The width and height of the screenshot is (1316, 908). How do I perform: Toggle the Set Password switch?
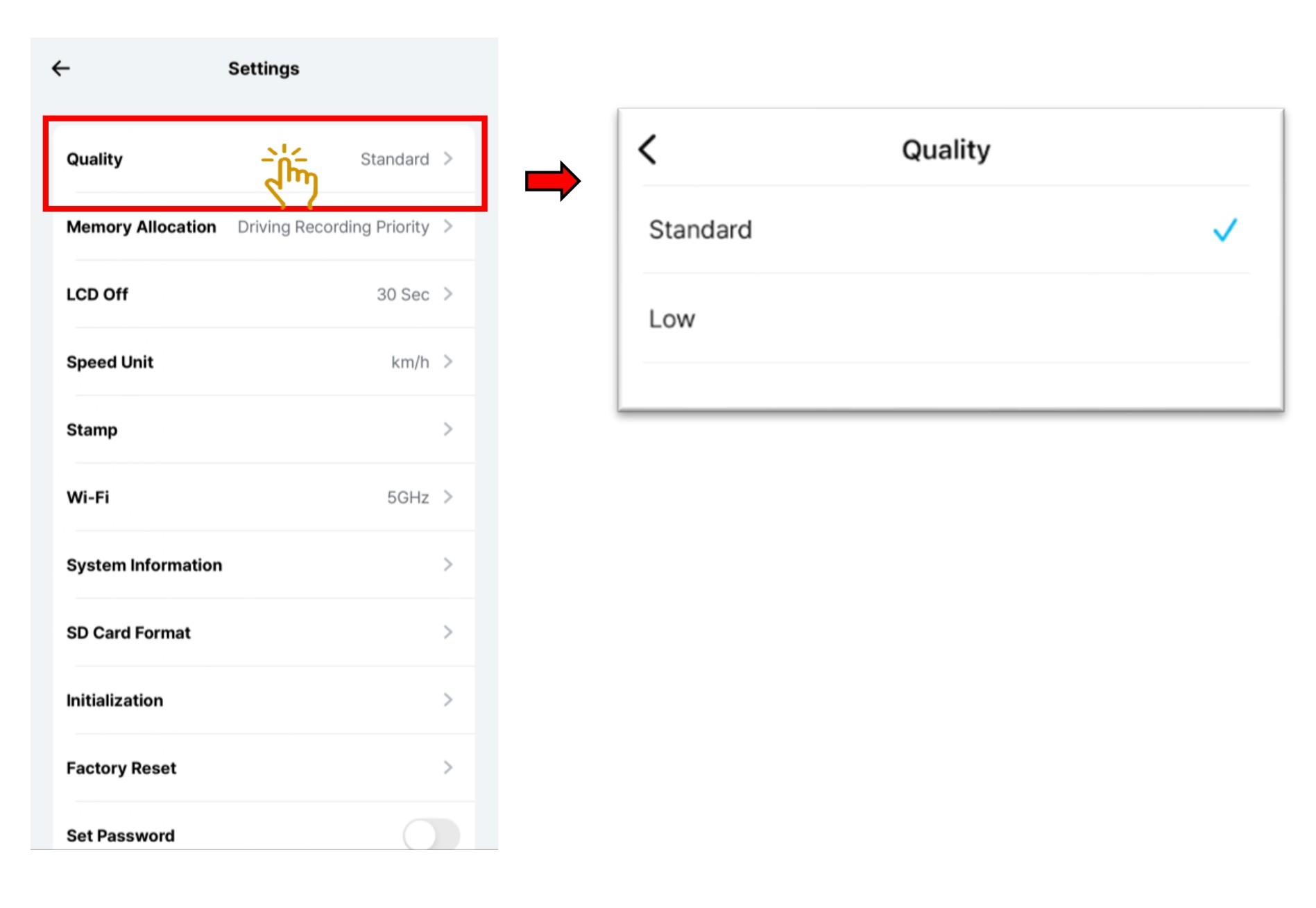pyautogui.click(x=431, y=834)
